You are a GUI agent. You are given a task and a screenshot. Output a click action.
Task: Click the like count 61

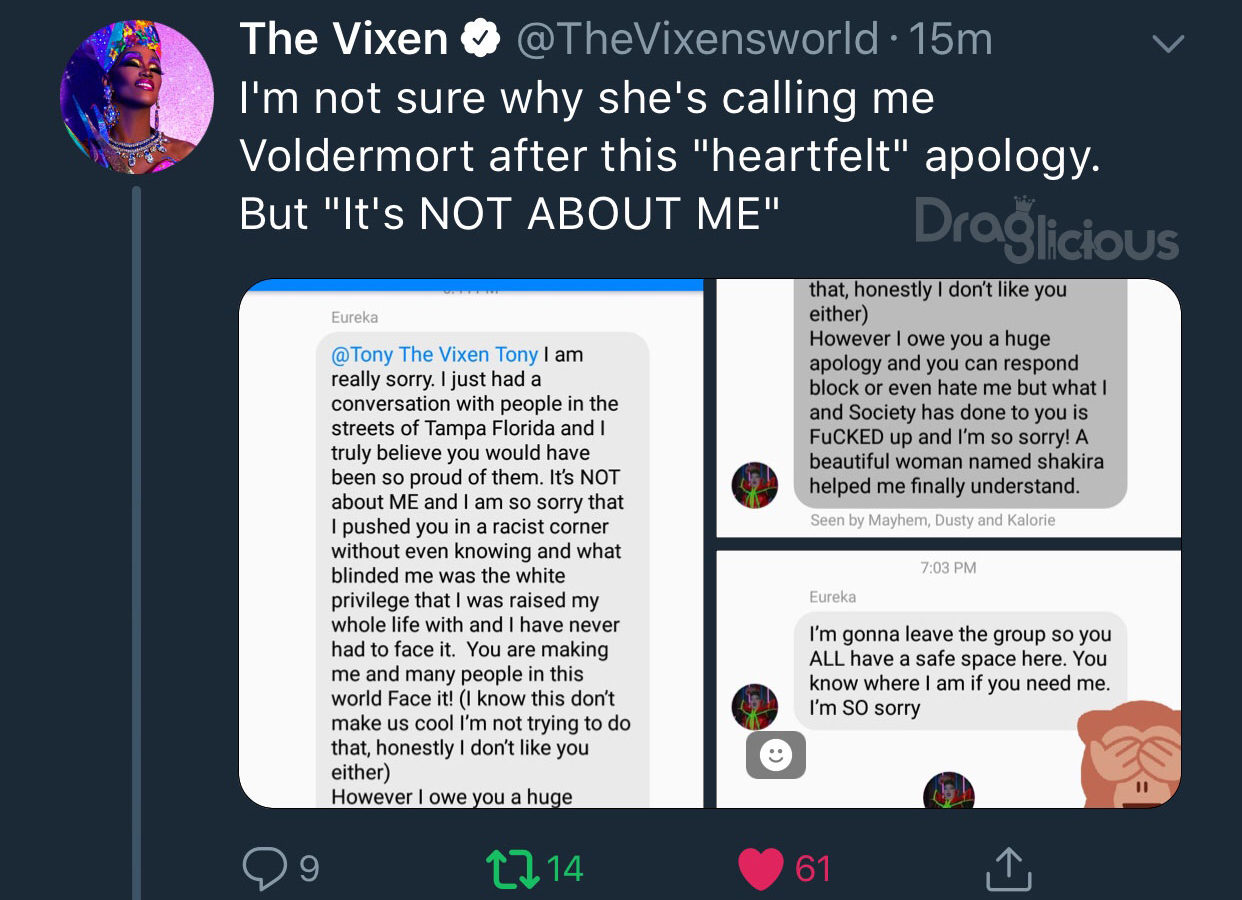[813, 868]
